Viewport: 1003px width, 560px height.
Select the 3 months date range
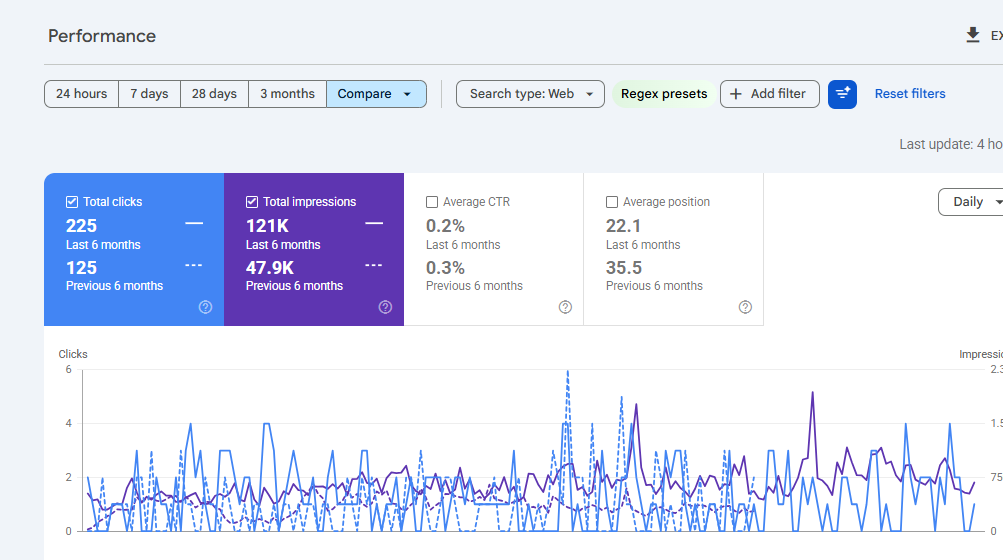pos(287,94)
